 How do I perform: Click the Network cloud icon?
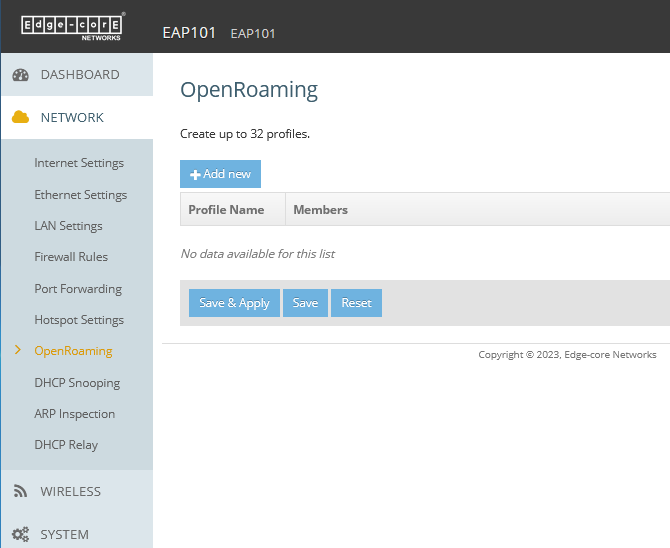21,117
